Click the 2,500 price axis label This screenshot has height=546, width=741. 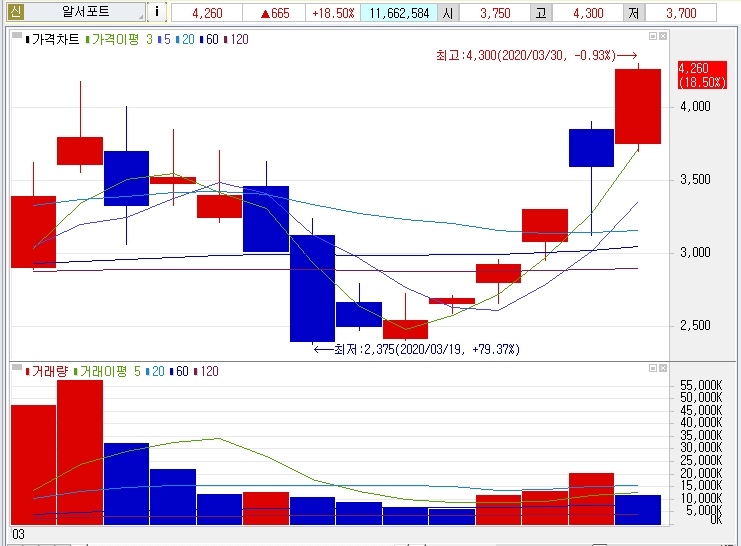(695, 325)
